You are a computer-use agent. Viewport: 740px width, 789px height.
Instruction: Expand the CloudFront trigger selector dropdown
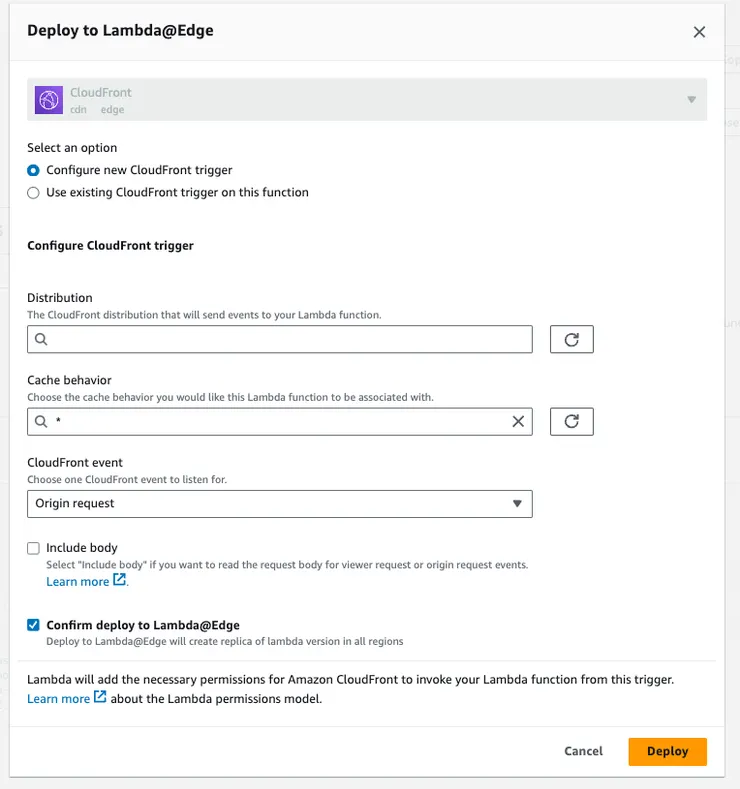point(691,100)
